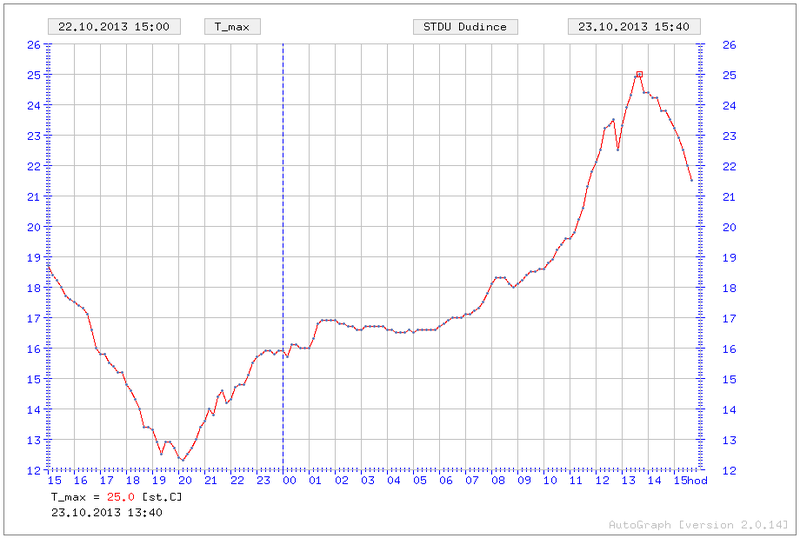Click the hod unit label on the x-axis
This screenshot has height=538, width=800.
click(x=699, y=481)
